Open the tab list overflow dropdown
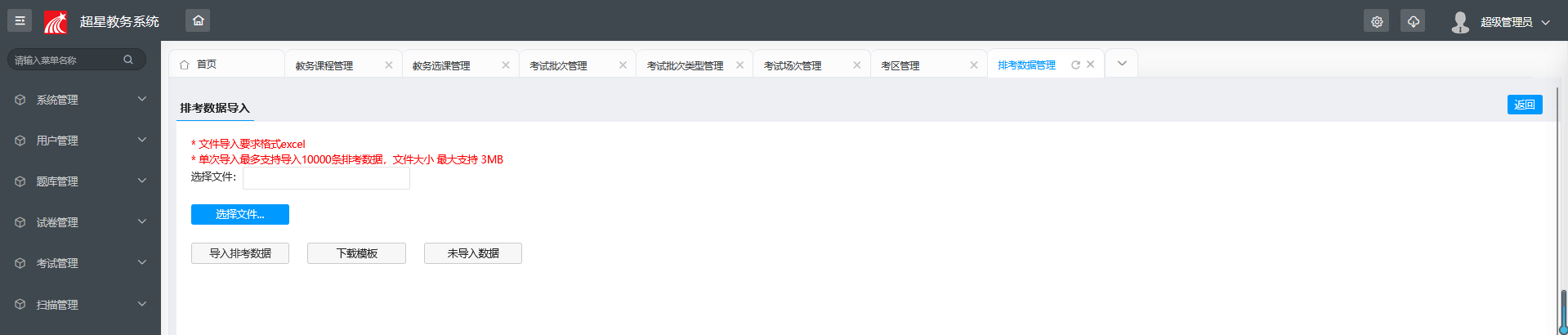This screenshot has height=335, width=1568. (x=1122, y=64)
